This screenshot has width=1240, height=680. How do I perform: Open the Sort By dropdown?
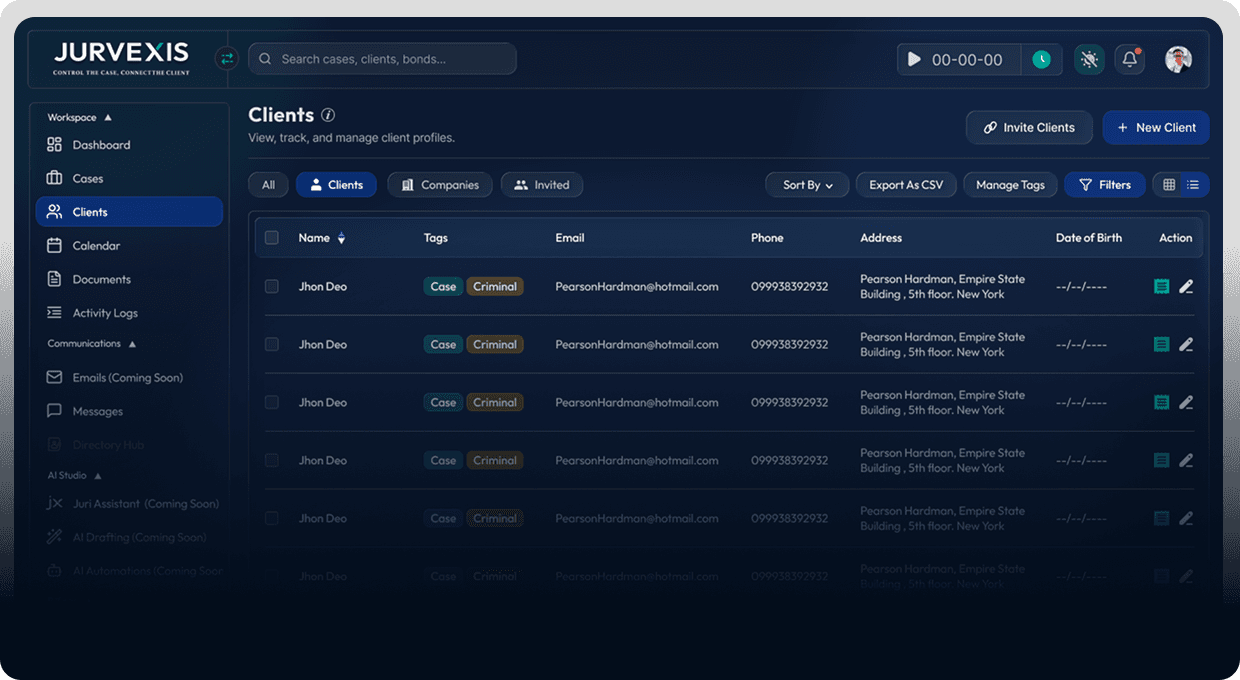(x=807, y=185)
